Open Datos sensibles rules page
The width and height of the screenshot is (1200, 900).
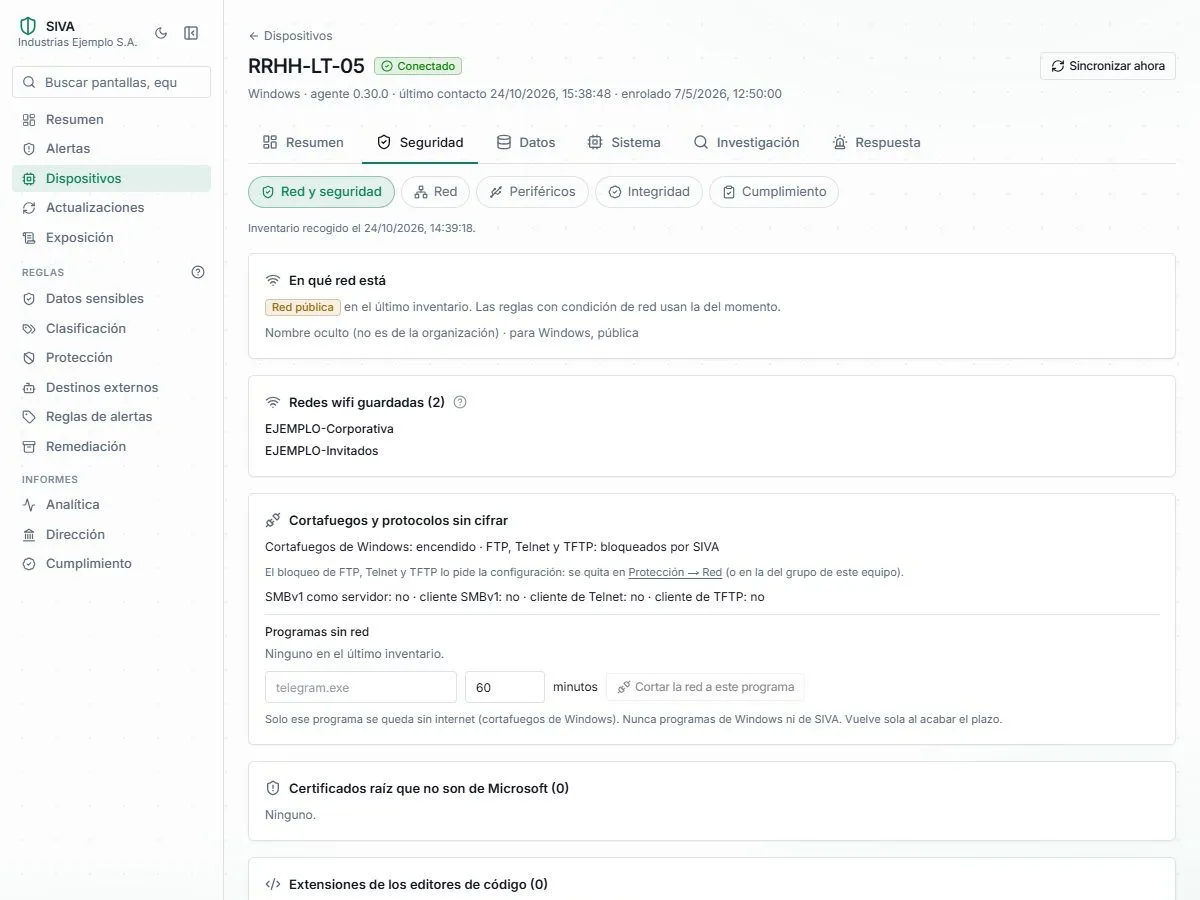[111, 298]
